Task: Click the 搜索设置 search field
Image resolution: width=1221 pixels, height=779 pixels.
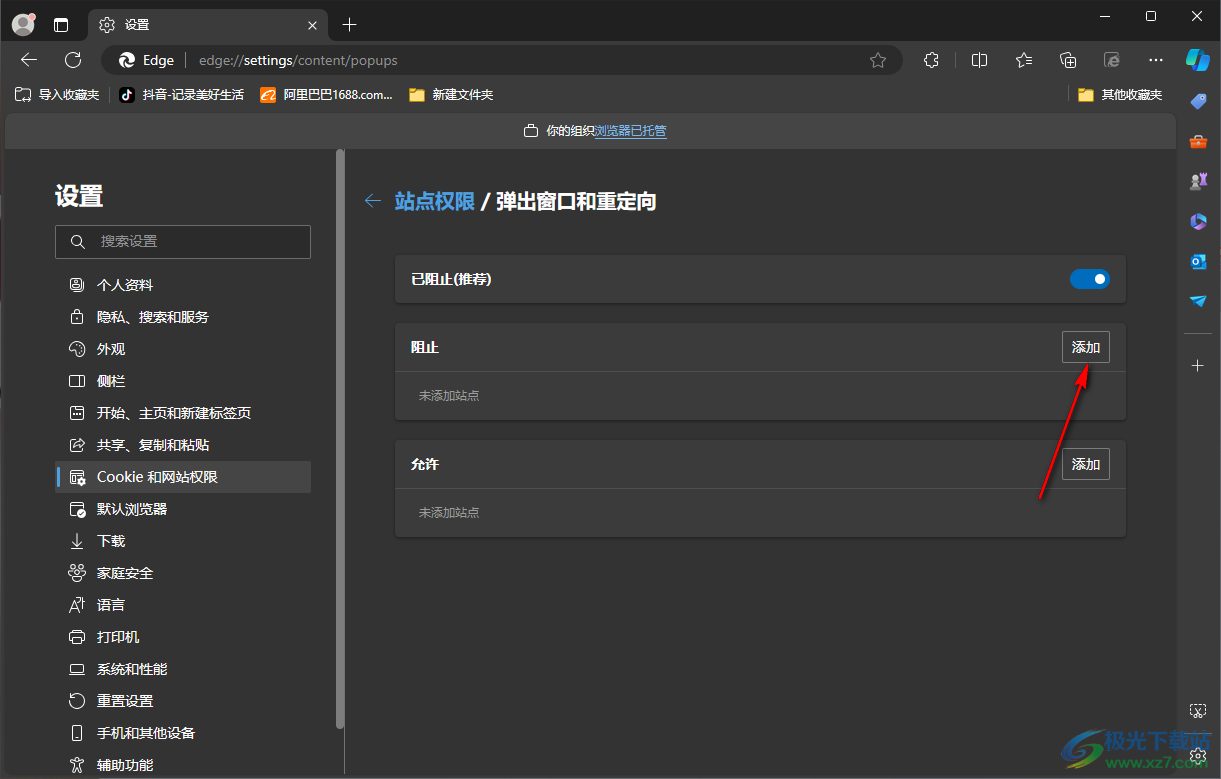Action: point(183,242)
